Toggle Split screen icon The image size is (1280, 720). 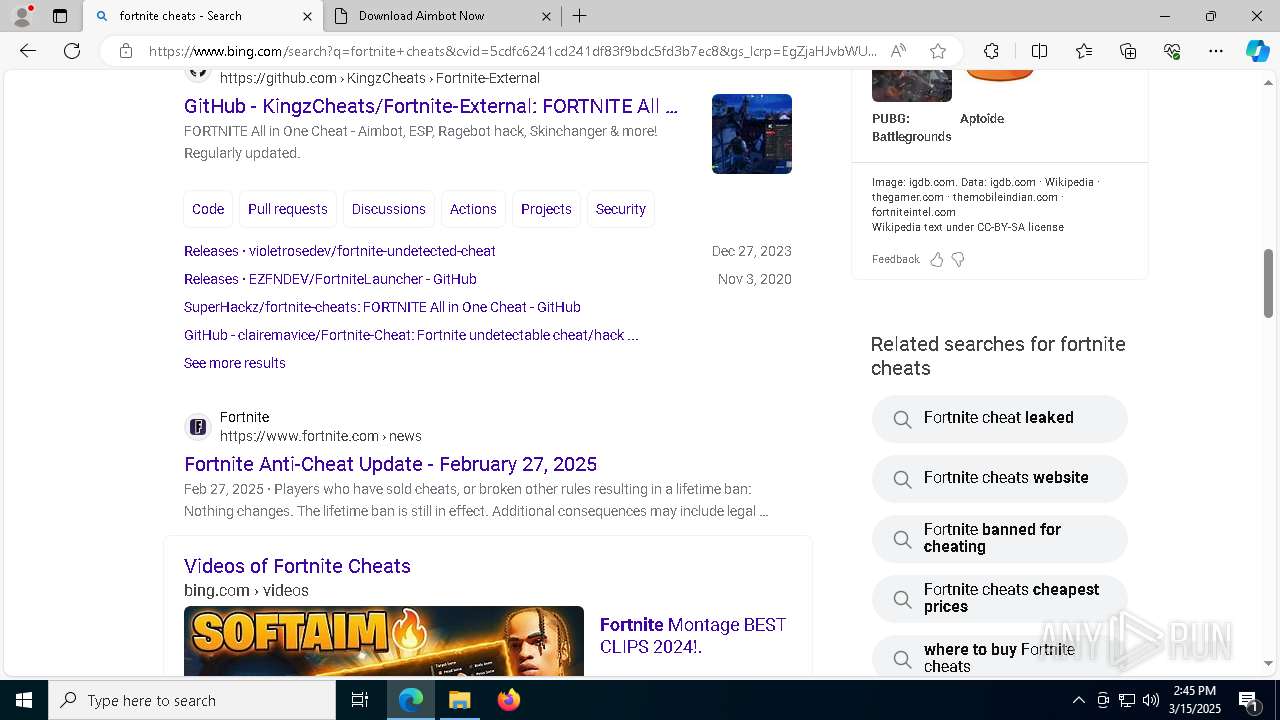tap(1039, 51)
